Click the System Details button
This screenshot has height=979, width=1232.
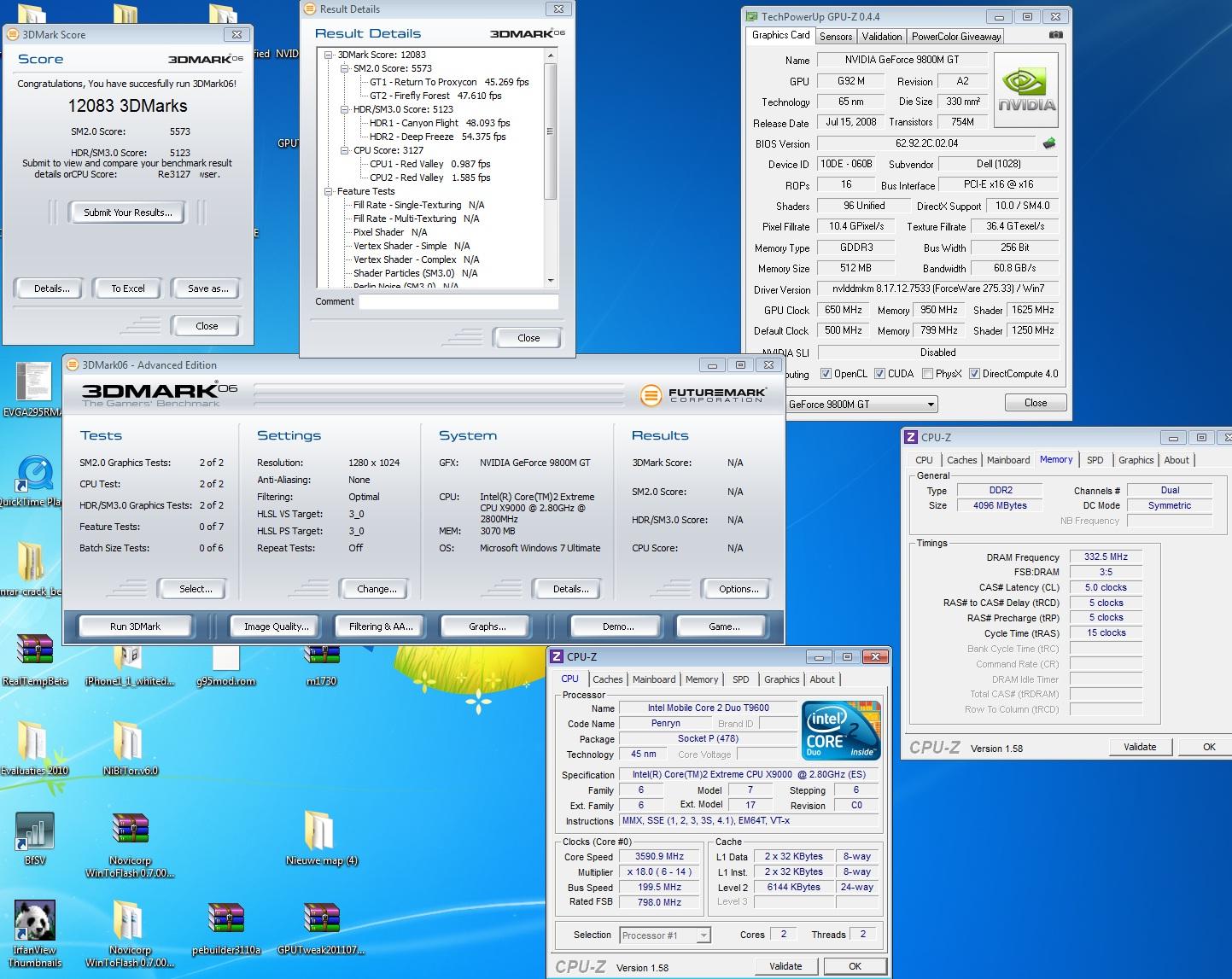coord(570,589)
